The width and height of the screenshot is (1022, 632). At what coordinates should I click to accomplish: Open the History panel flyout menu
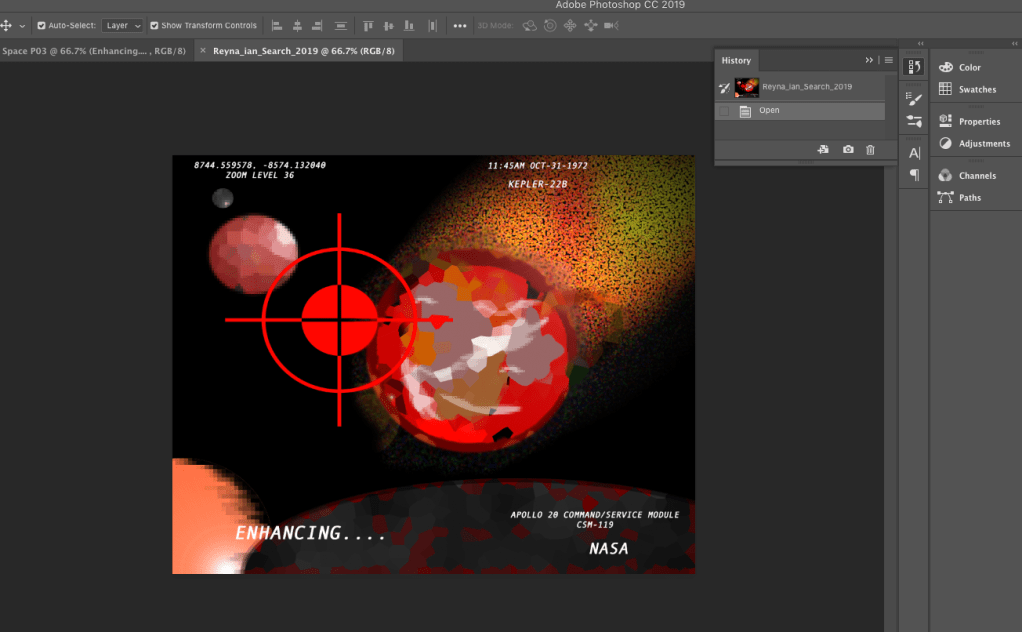click(888, 60)
